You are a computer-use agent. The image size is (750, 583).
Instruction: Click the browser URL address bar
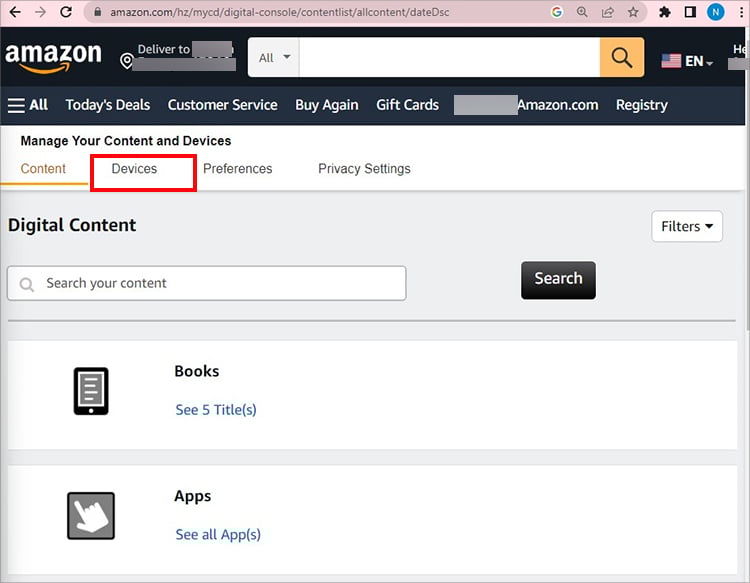coord(279,12)
